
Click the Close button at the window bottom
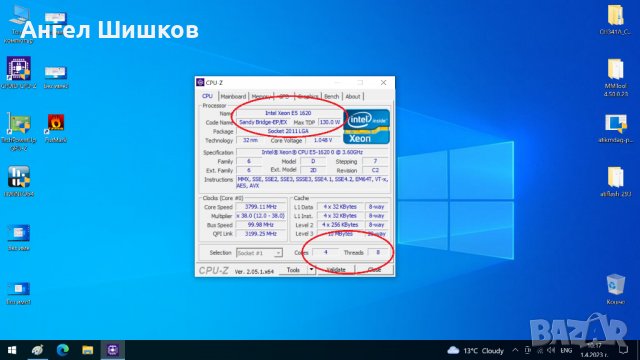(374, 270)
